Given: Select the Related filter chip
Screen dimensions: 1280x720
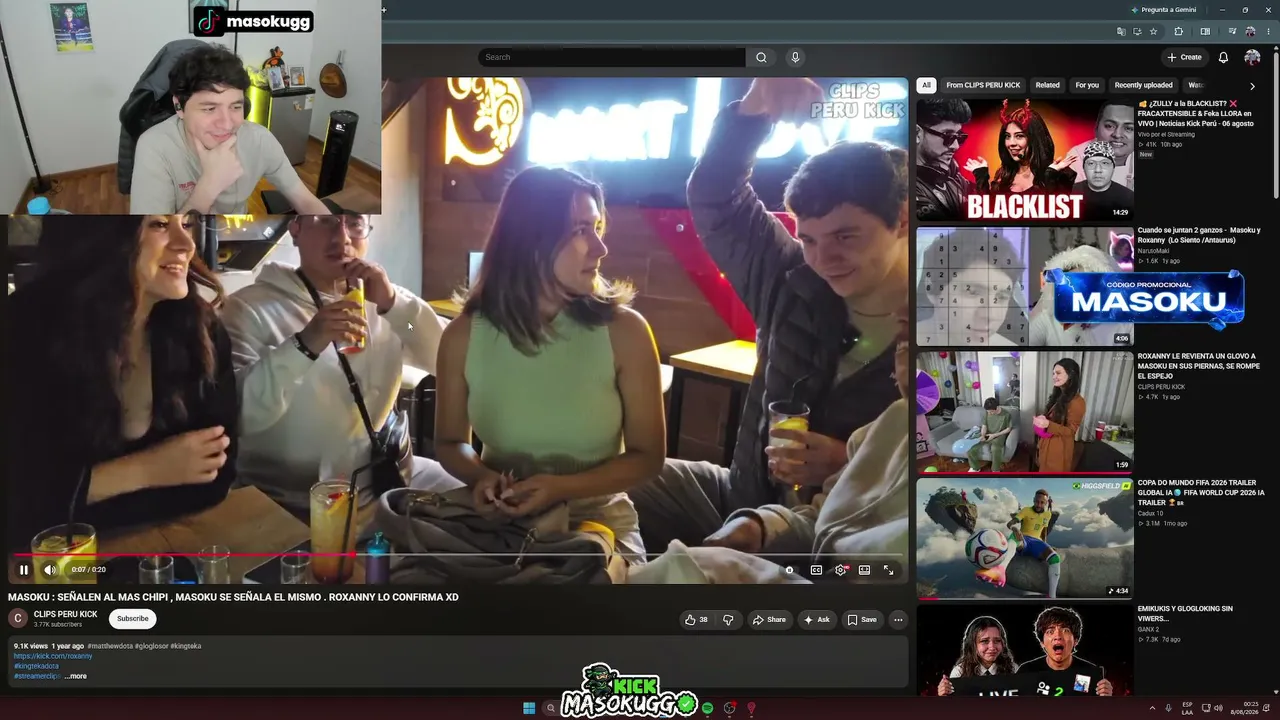Looking at the screenshot, I should click(x=1047, y=85).
